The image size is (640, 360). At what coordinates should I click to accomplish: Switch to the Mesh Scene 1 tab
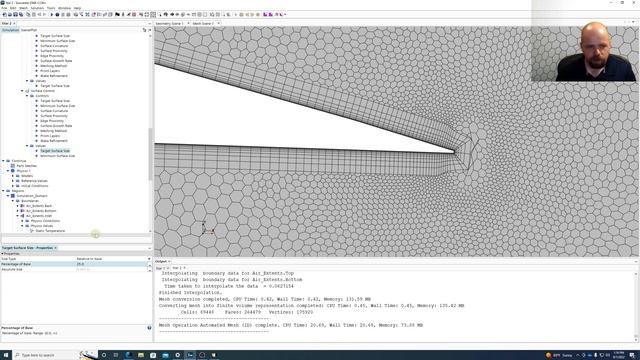[203, 23]
